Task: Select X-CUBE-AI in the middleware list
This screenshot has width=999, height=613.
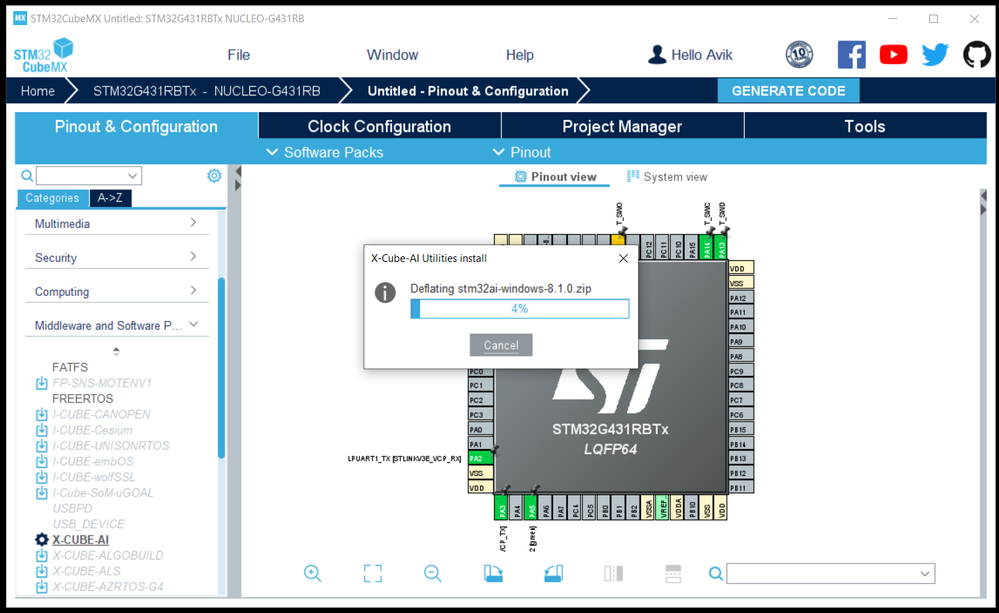Action: 80,540
